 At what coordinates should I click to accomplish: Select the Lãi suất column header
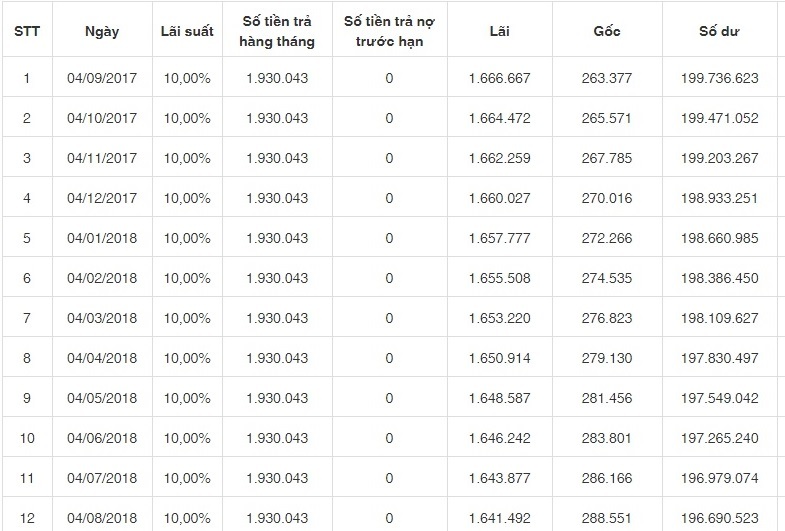[187, 31]
